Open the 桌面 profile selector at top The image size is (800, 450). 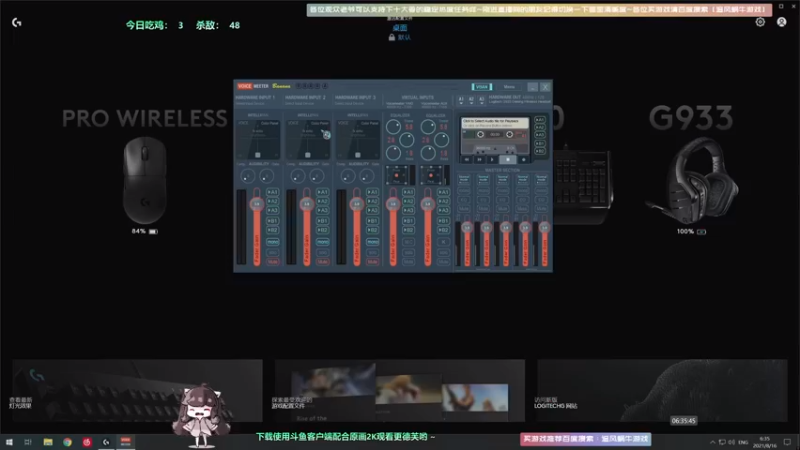pyautogui.click(x=400, y=28)
